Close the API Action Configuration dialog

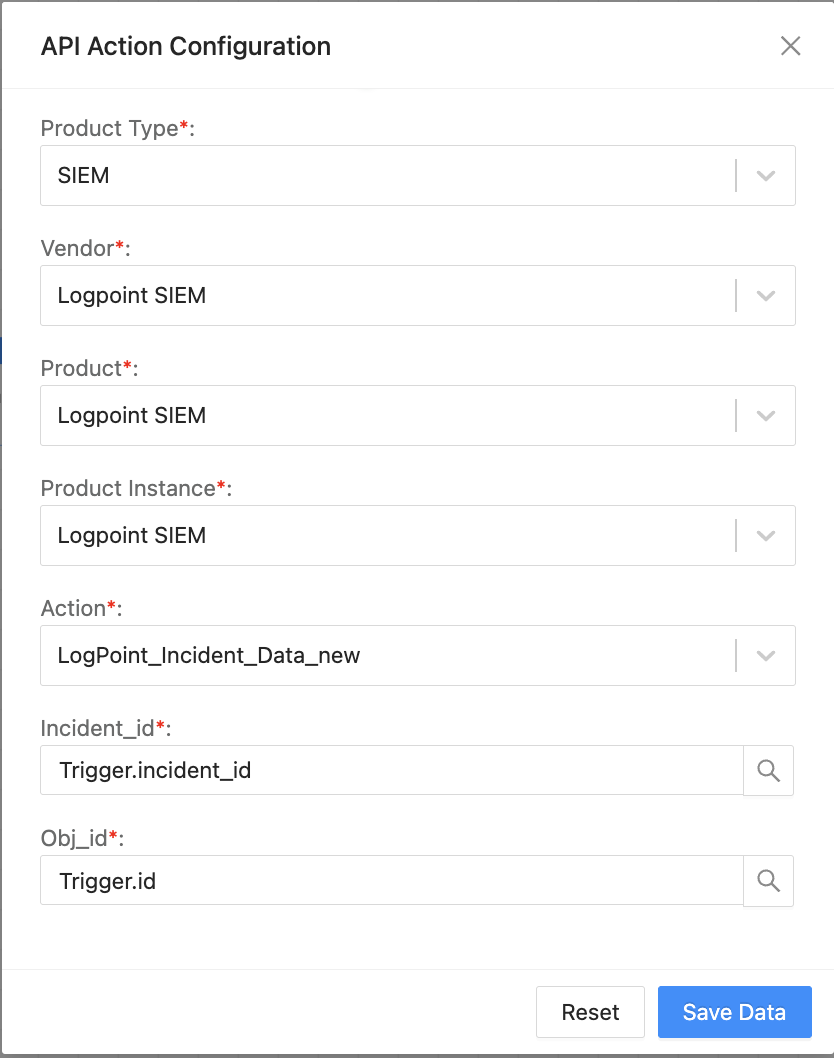(x=790, y=46)
